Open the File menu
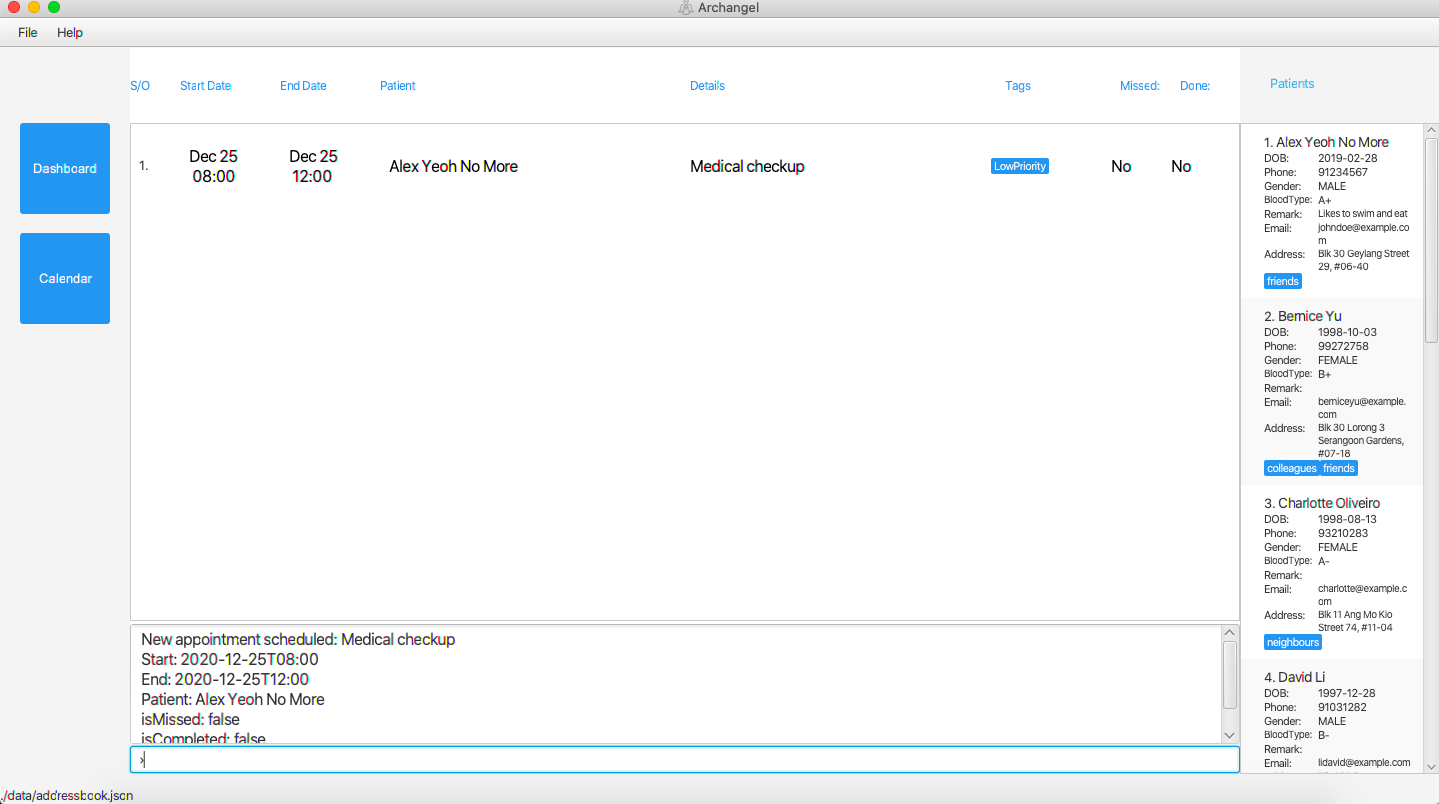Screen dimensions: 1439x804 click(28, 33)
